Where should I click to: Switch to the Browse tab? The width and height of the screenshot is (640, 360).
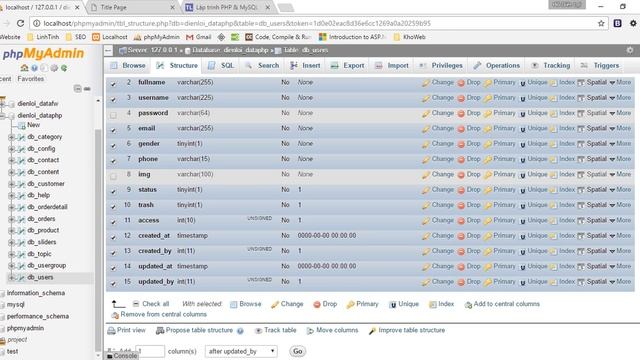[x=128, y=66]
